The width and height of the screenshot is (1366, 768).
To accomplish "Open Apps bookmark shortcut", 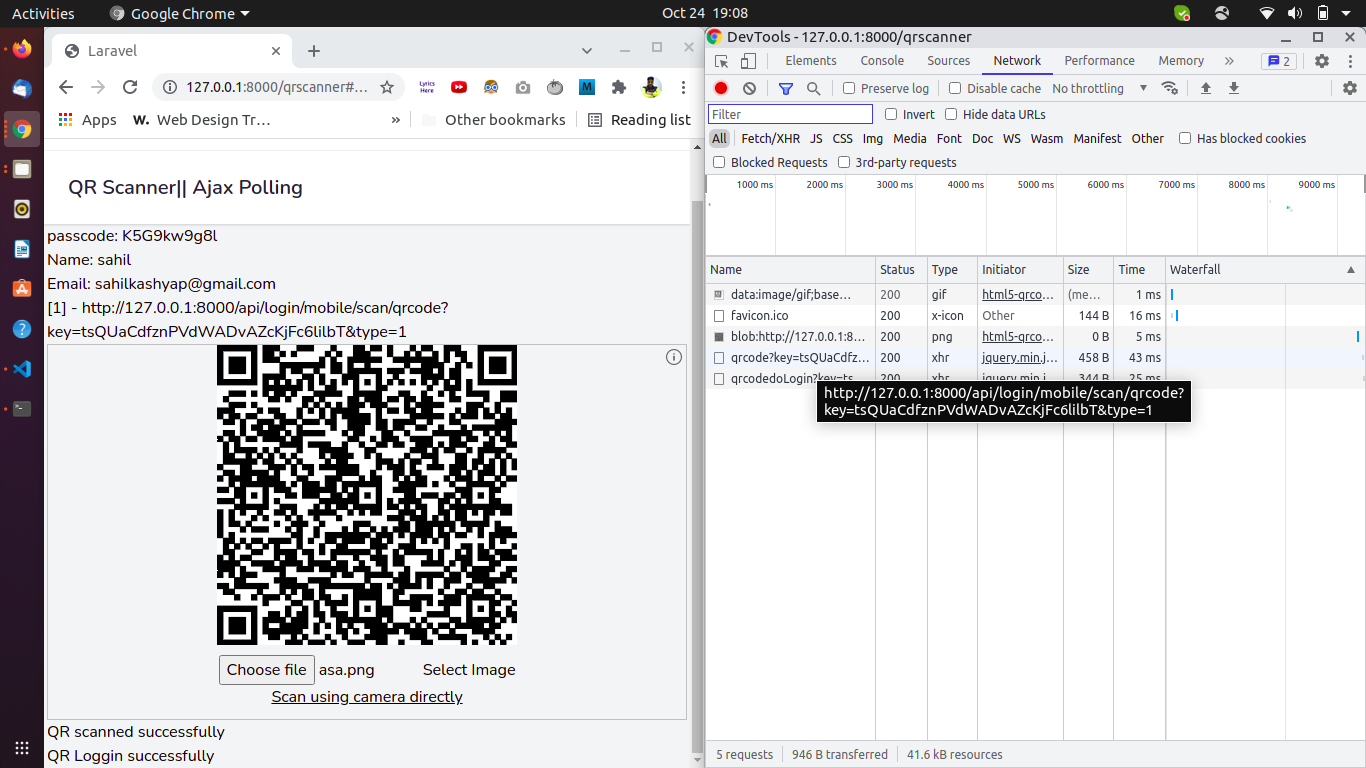I will tap(87, 119).
